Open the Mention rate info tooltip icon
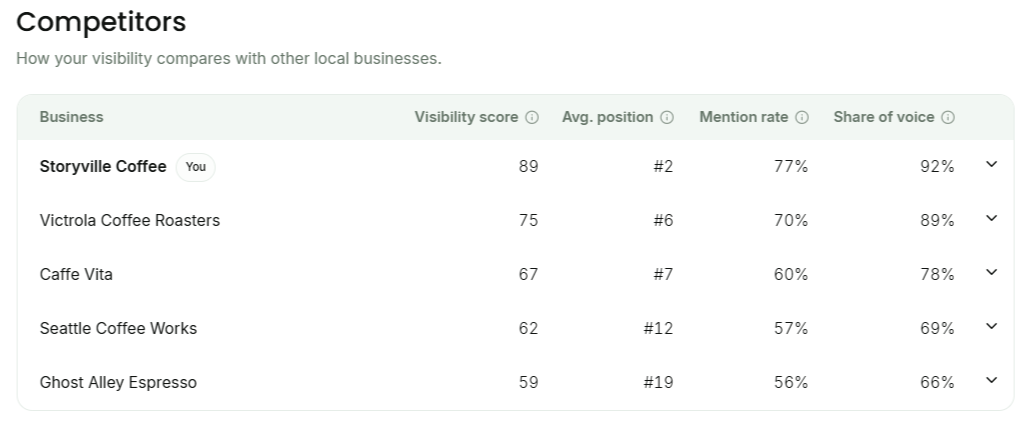 tap(802, 117)
